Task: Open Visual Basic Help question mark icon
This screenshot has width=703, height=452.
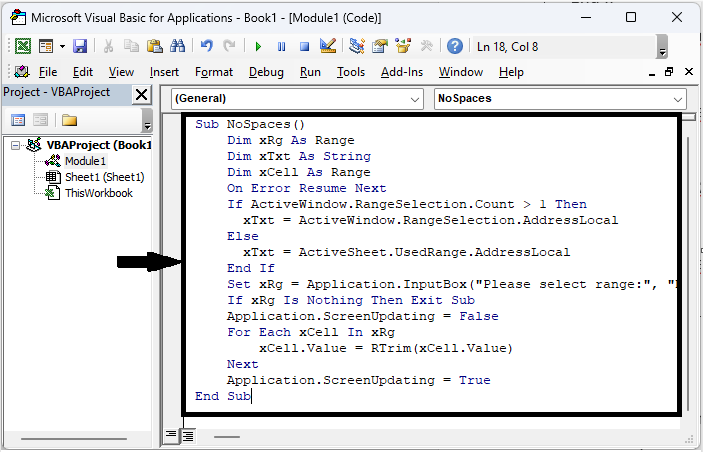Action: click(x=455, y=46)
